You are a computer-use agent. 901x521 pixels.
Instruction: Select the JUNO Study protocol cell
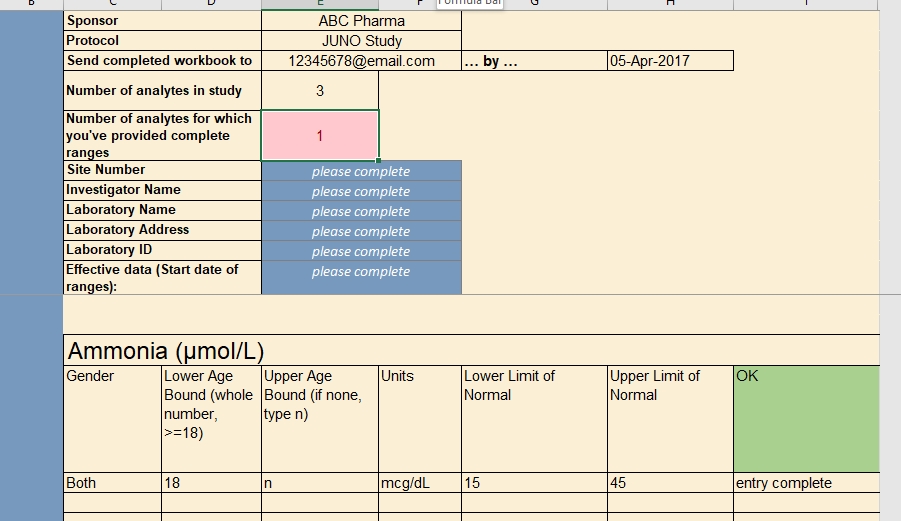point(361,41)
